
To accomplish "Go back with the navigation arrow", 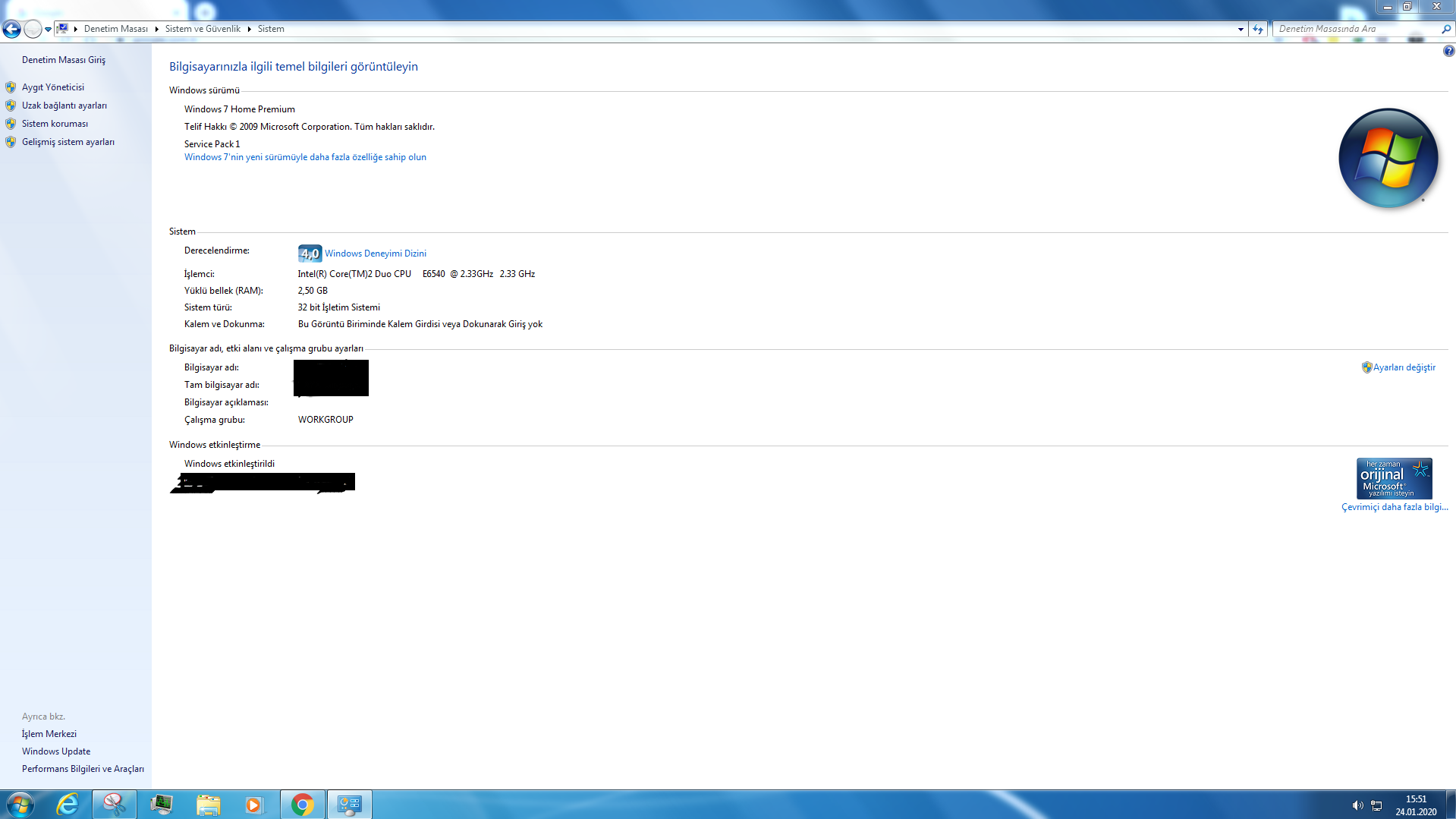I will (11, 29).
